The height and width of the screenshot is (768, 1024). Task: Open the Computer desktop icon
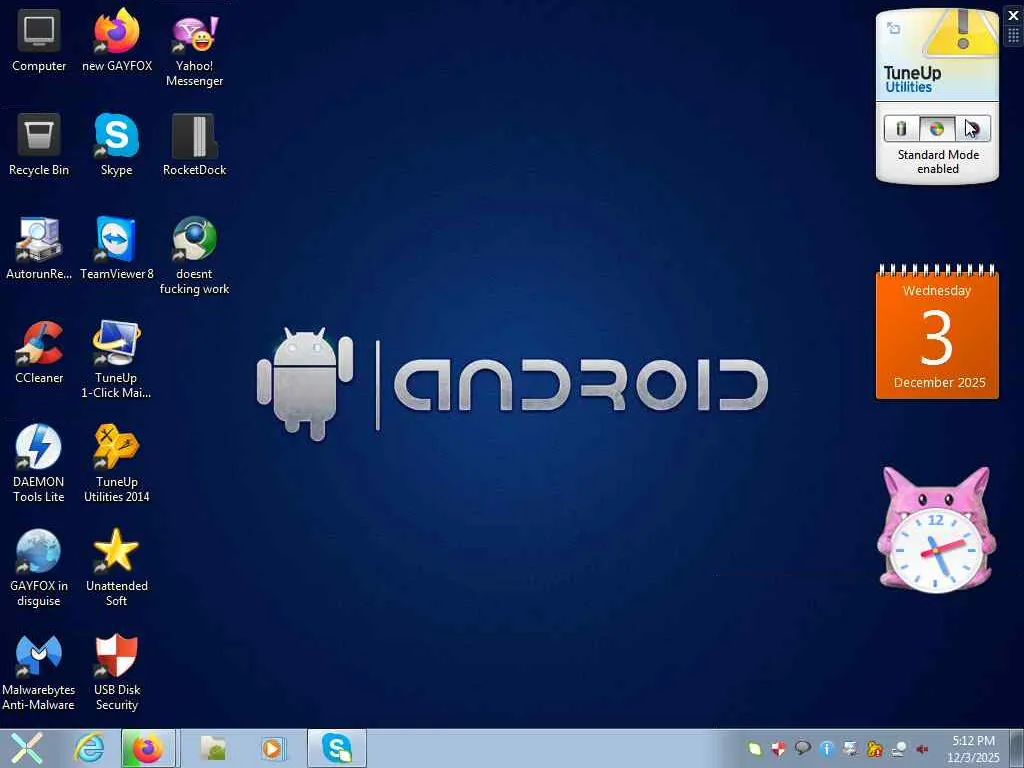tap(39, 41)
